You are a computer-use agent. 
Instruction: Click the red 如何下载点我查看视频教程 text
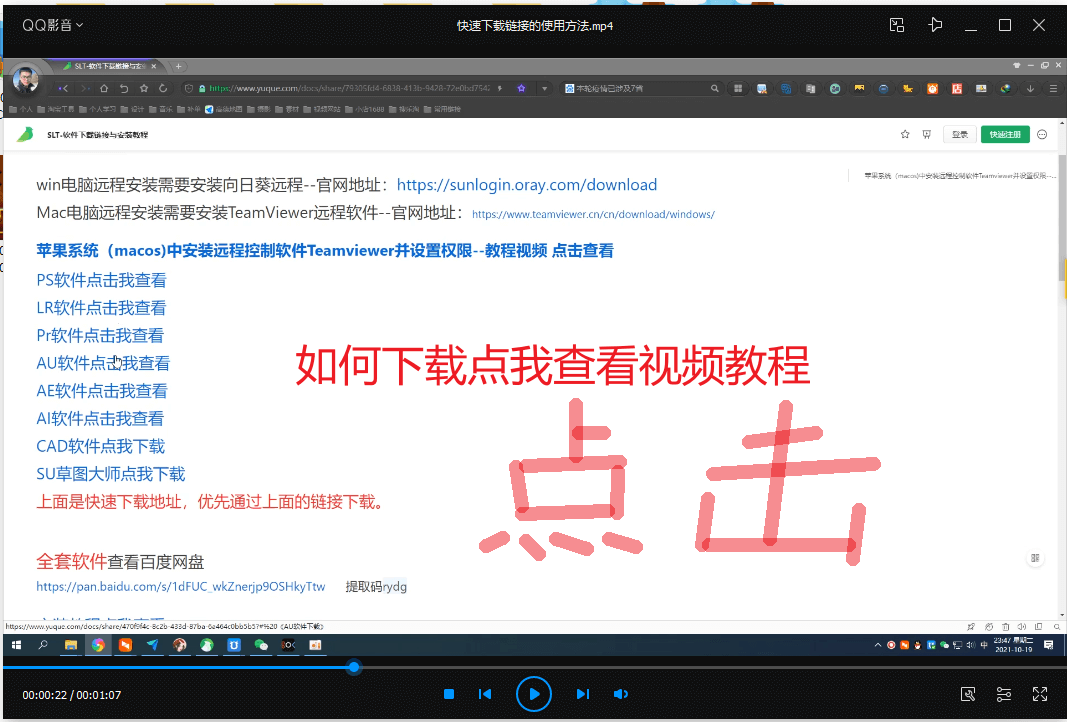tap(553, 366)
